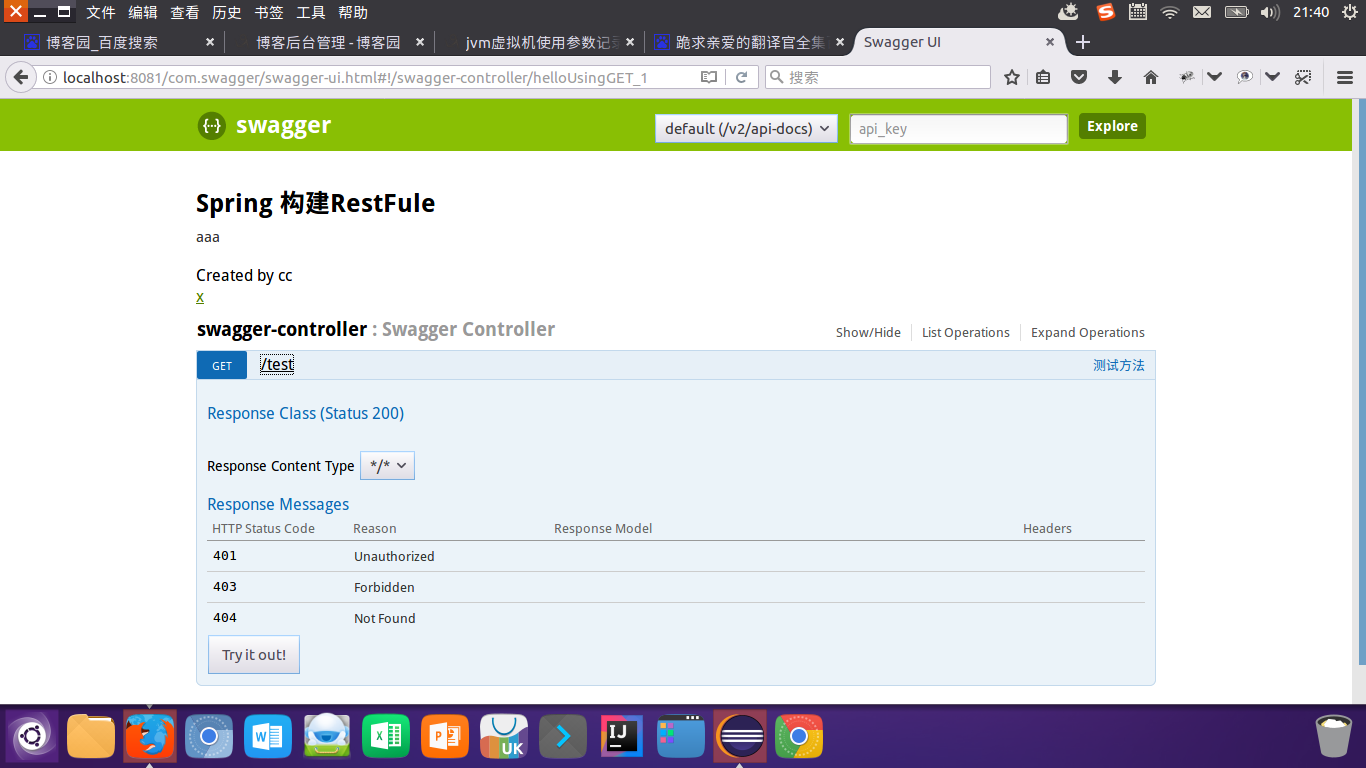Close the Swagger UI tab
1366x768 pixels.
pos(1050,42)
